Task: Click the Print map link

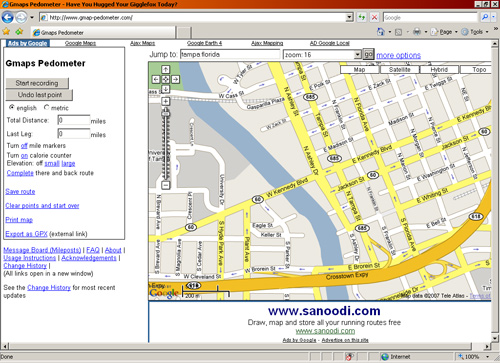Action: click(x=19, y=220)
